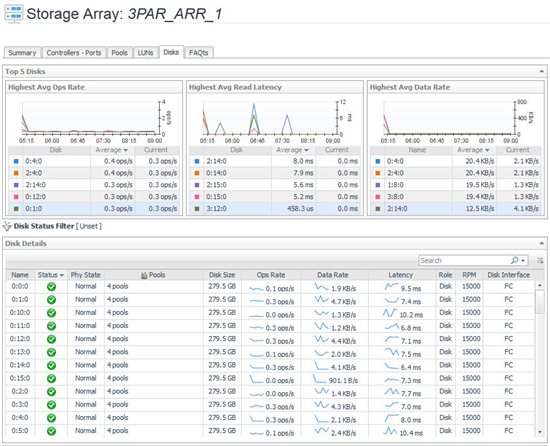Click green status icon for disk 0:0:0
Viewport: 550px width, 446px height.
52,287
